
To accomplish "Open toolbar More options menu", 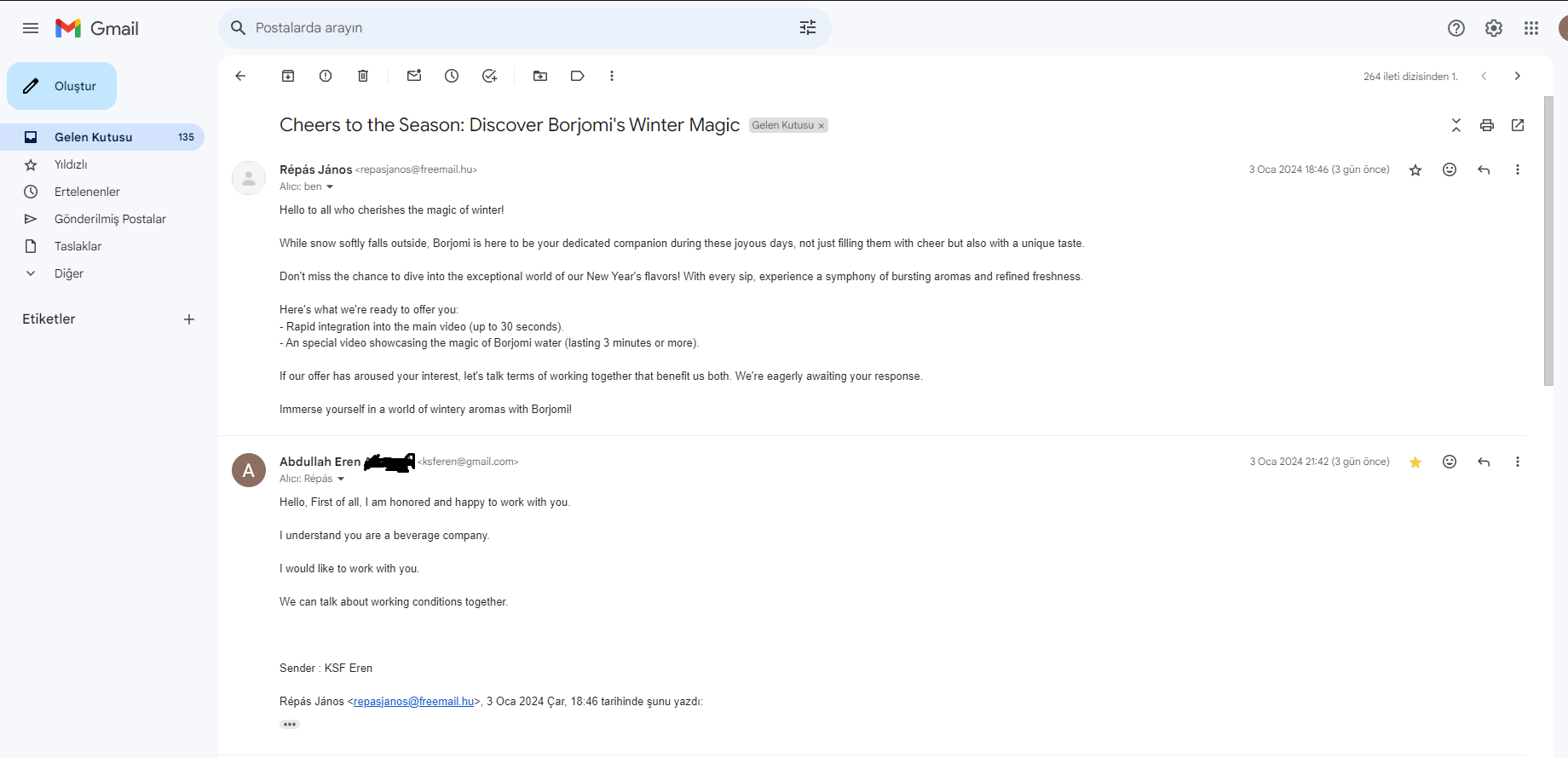I will point(612,76).
